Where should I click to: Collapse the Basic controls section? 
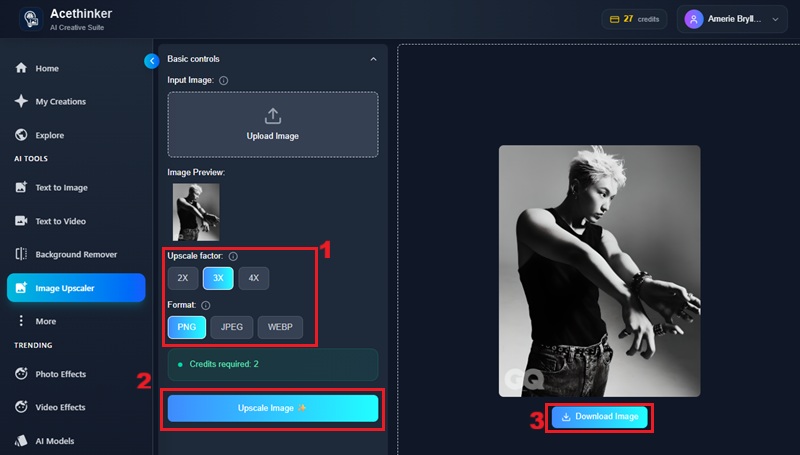coord(373,59)
